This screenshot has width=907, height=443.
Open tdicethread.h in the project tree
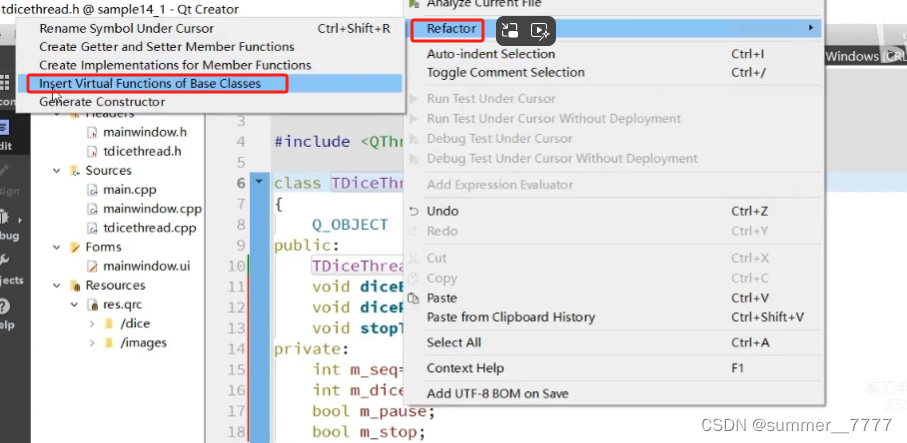point(142,151)
